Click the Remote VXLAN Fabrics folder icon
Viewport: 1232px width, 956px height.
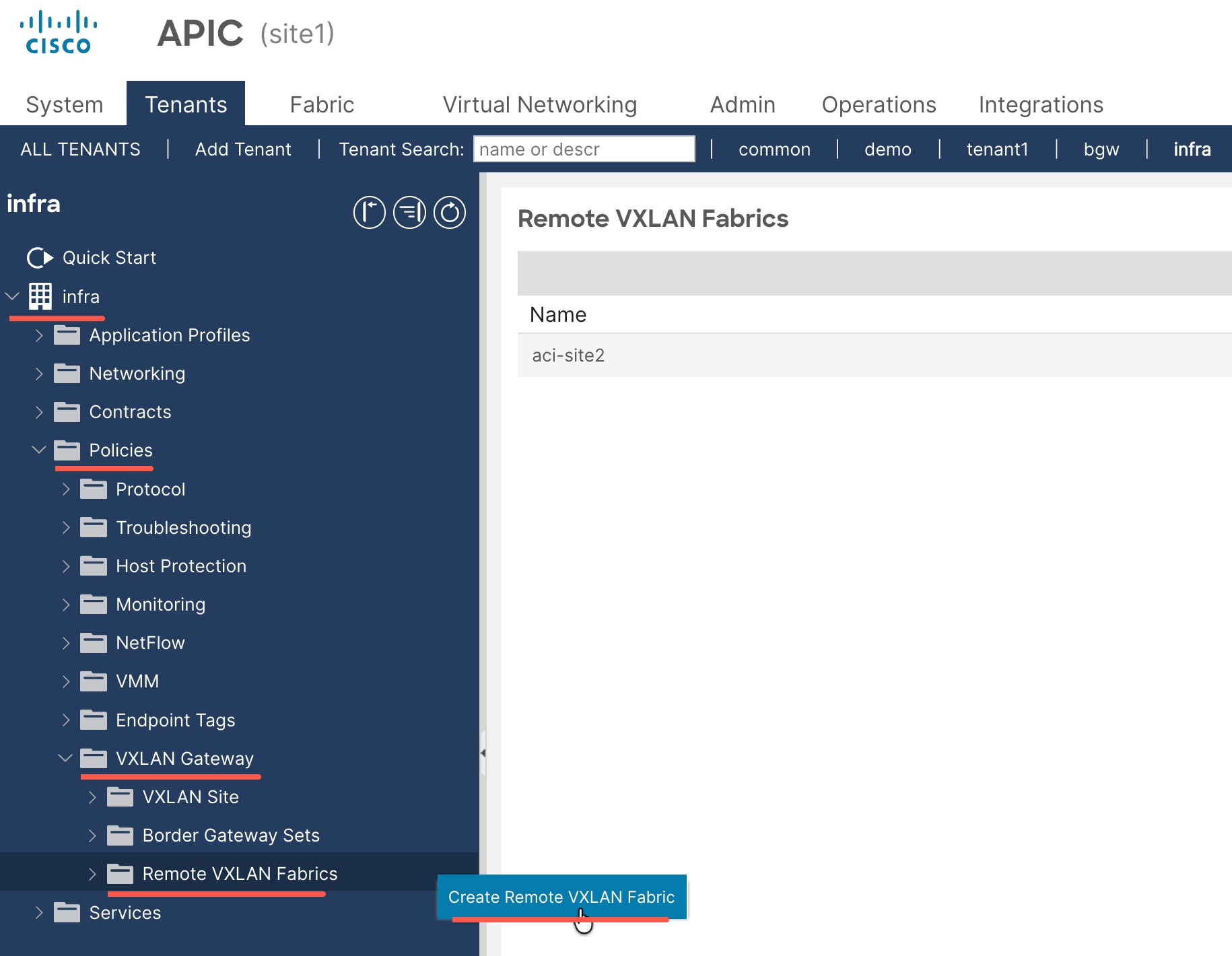click(120, 873)
